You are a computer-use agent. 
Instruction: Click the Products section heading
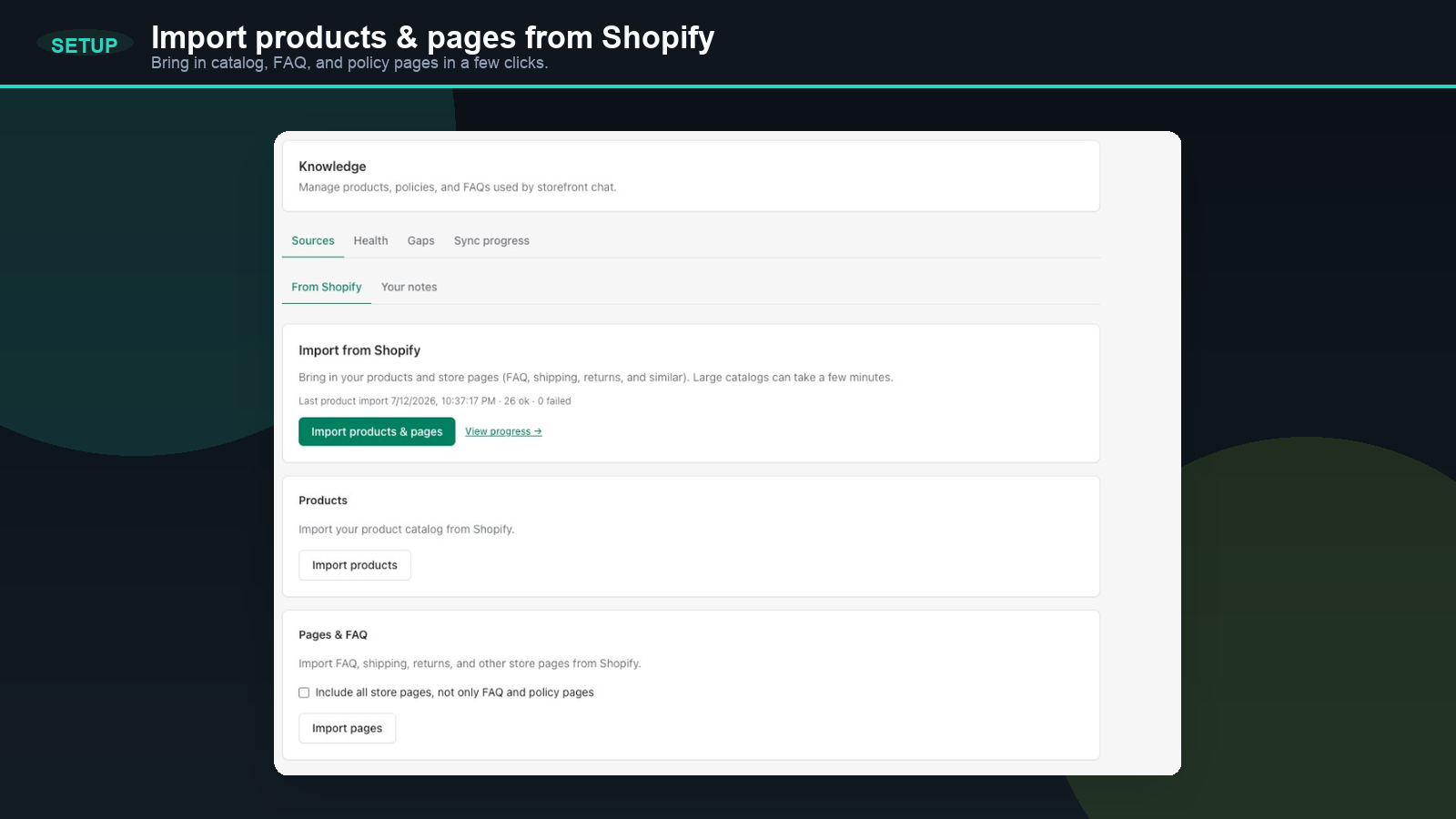click(x=323, y=500)
